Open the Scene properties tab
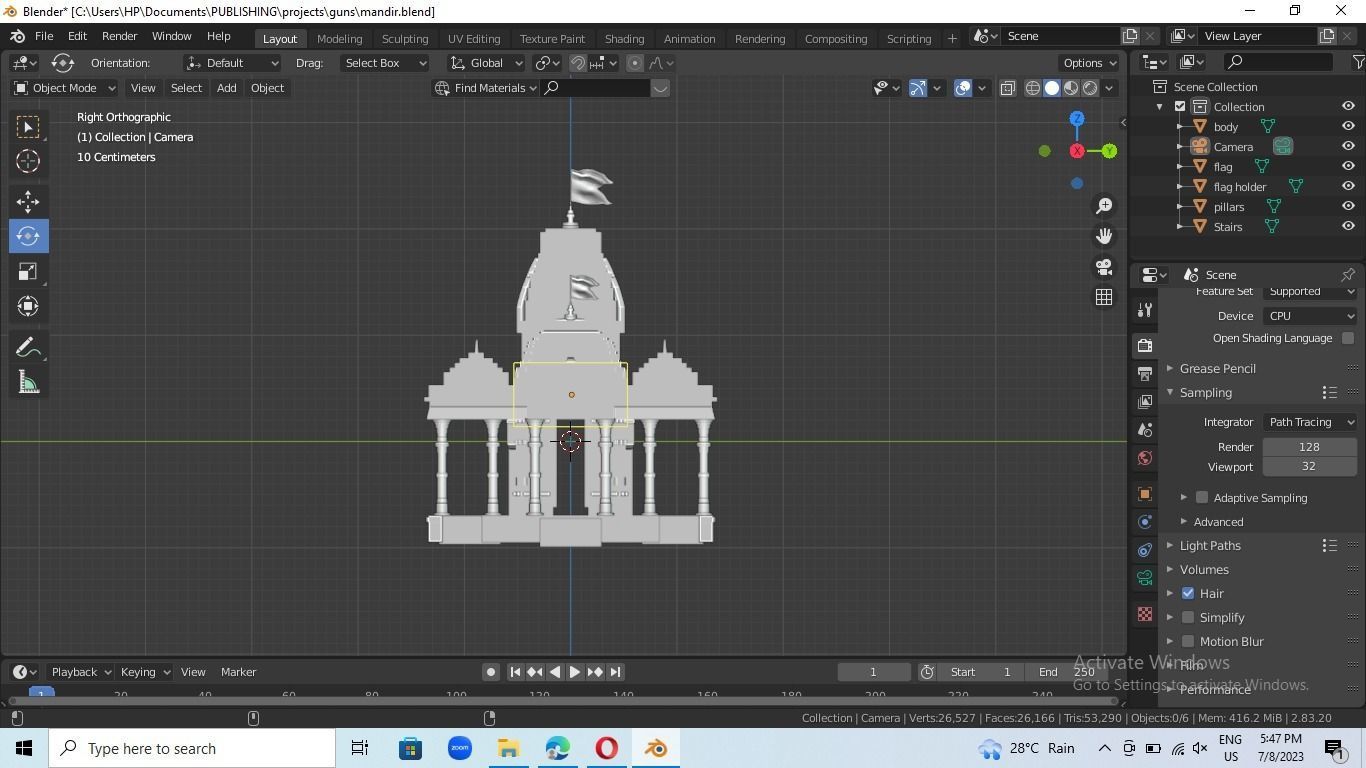 click(1145, 429)
